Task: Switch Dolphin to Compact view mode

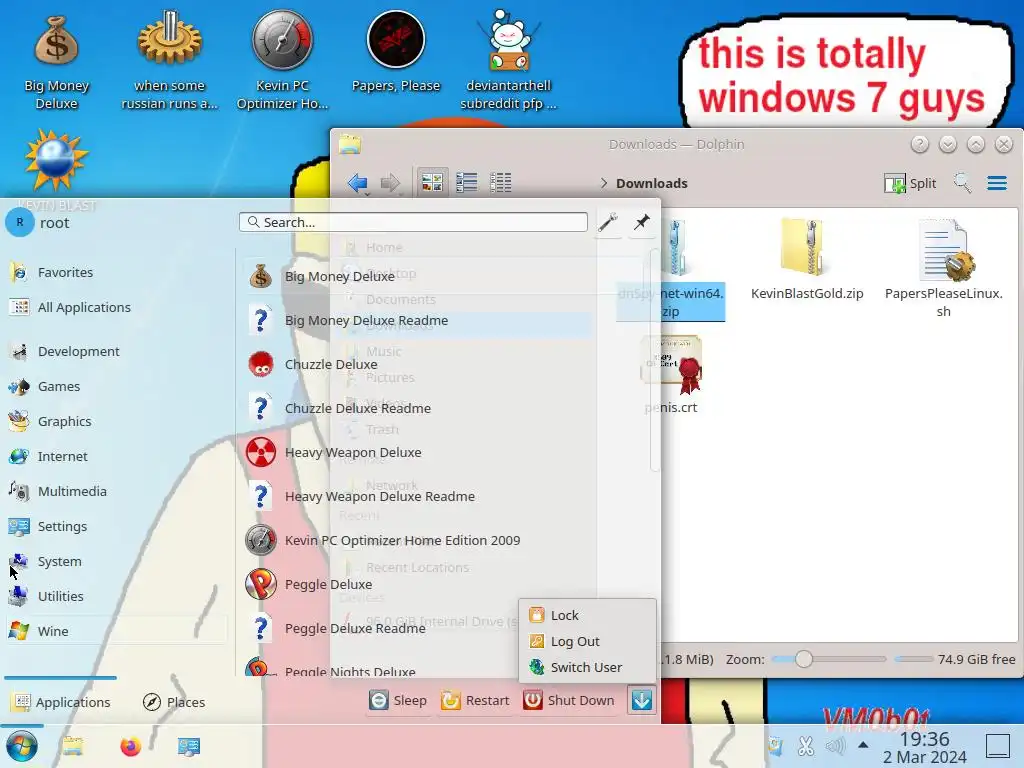Action: tap(466, 183)
